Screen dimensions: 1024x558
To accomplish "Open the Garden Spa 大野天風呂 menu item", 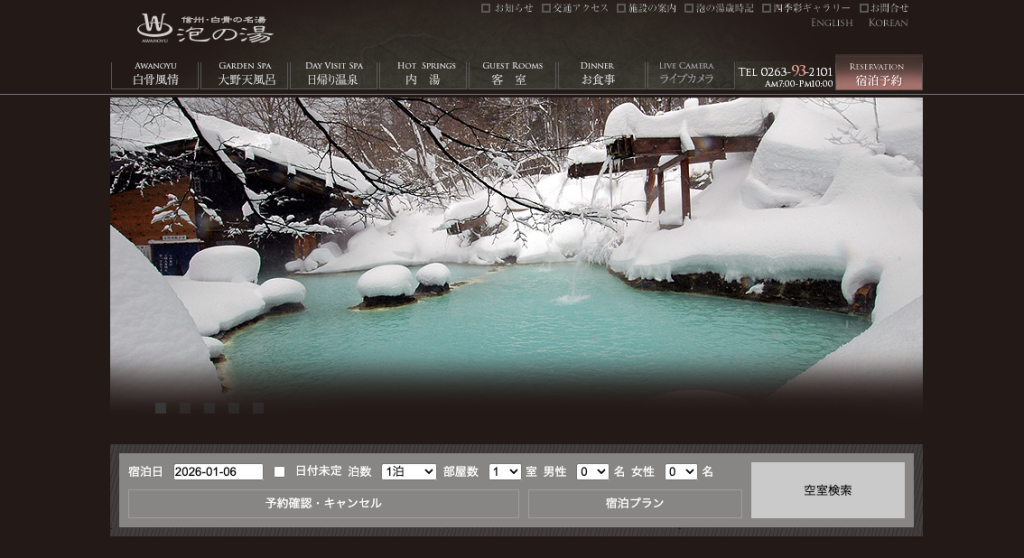I will click(x=246, y=74).
